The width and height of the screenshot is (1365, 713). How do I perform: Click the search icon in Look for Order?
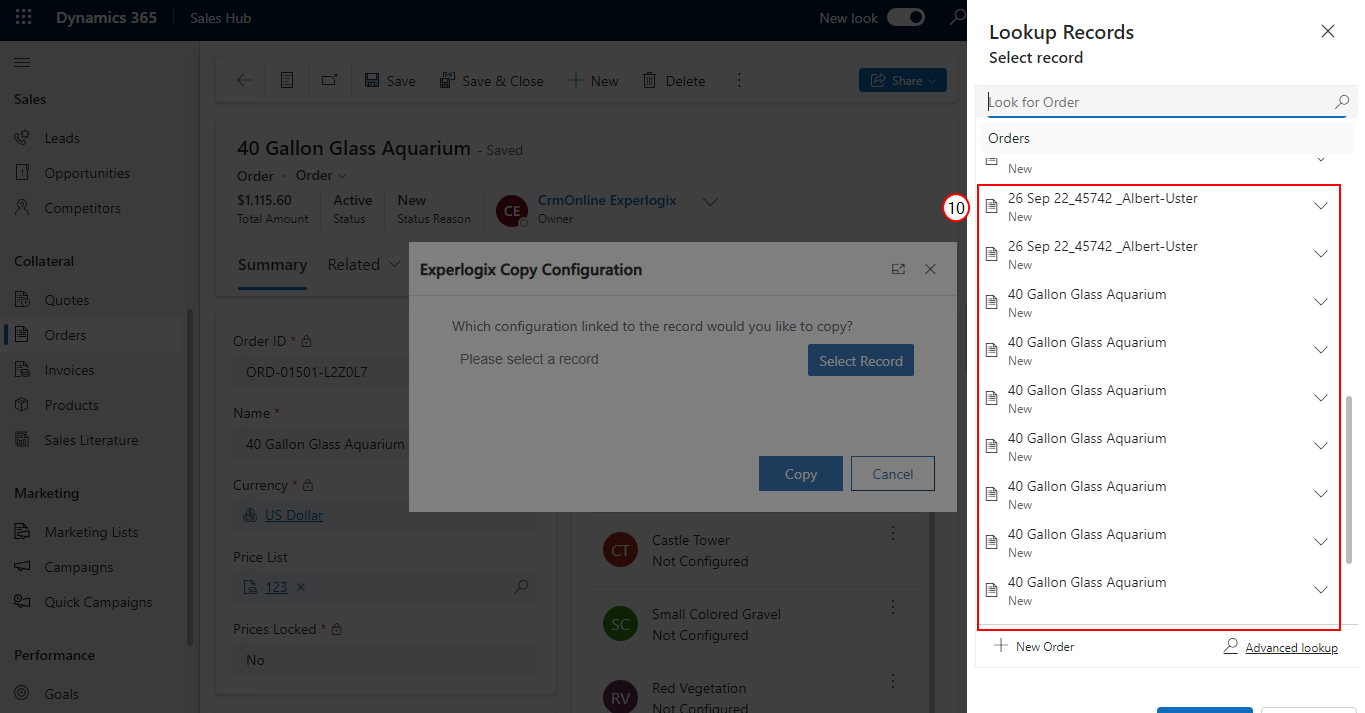pyautogui.click(x=1342, y=102)
